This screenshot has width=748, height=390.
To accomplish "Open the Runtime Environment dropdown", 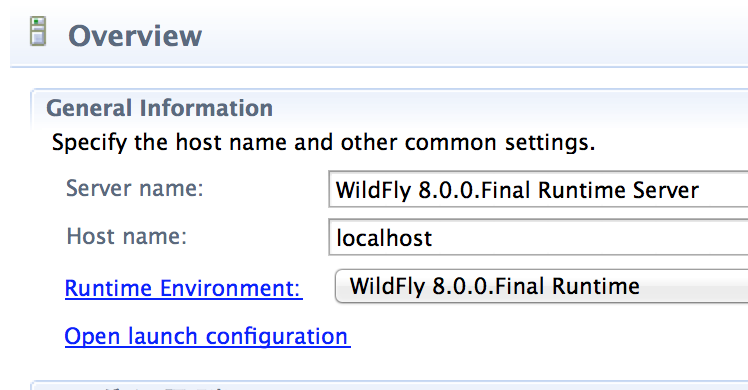I will coord(541,286).
